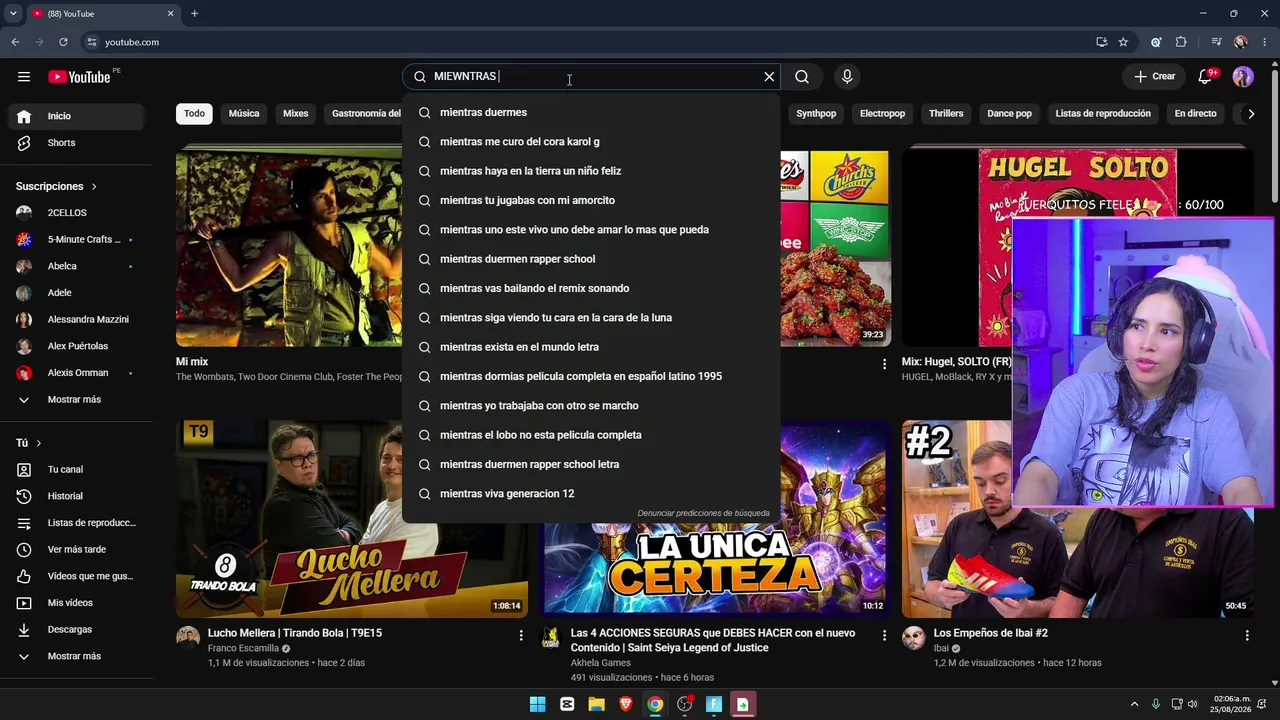Open the browser tab search dropdown
Screen dimensions: 1280x720
(13, 14)
